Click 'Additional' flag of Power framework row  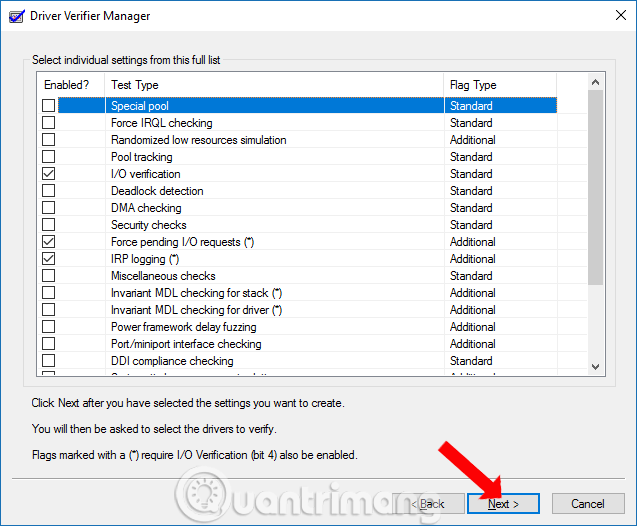473,327
